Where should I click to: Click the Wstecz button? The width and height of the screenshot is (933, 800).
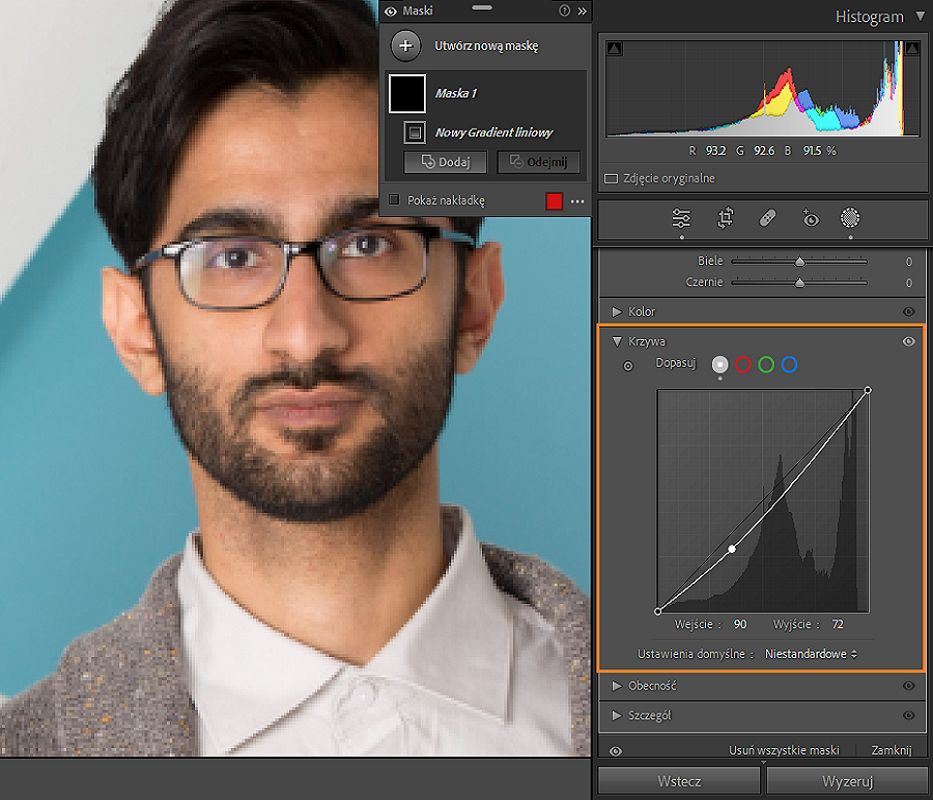point(679,782)
